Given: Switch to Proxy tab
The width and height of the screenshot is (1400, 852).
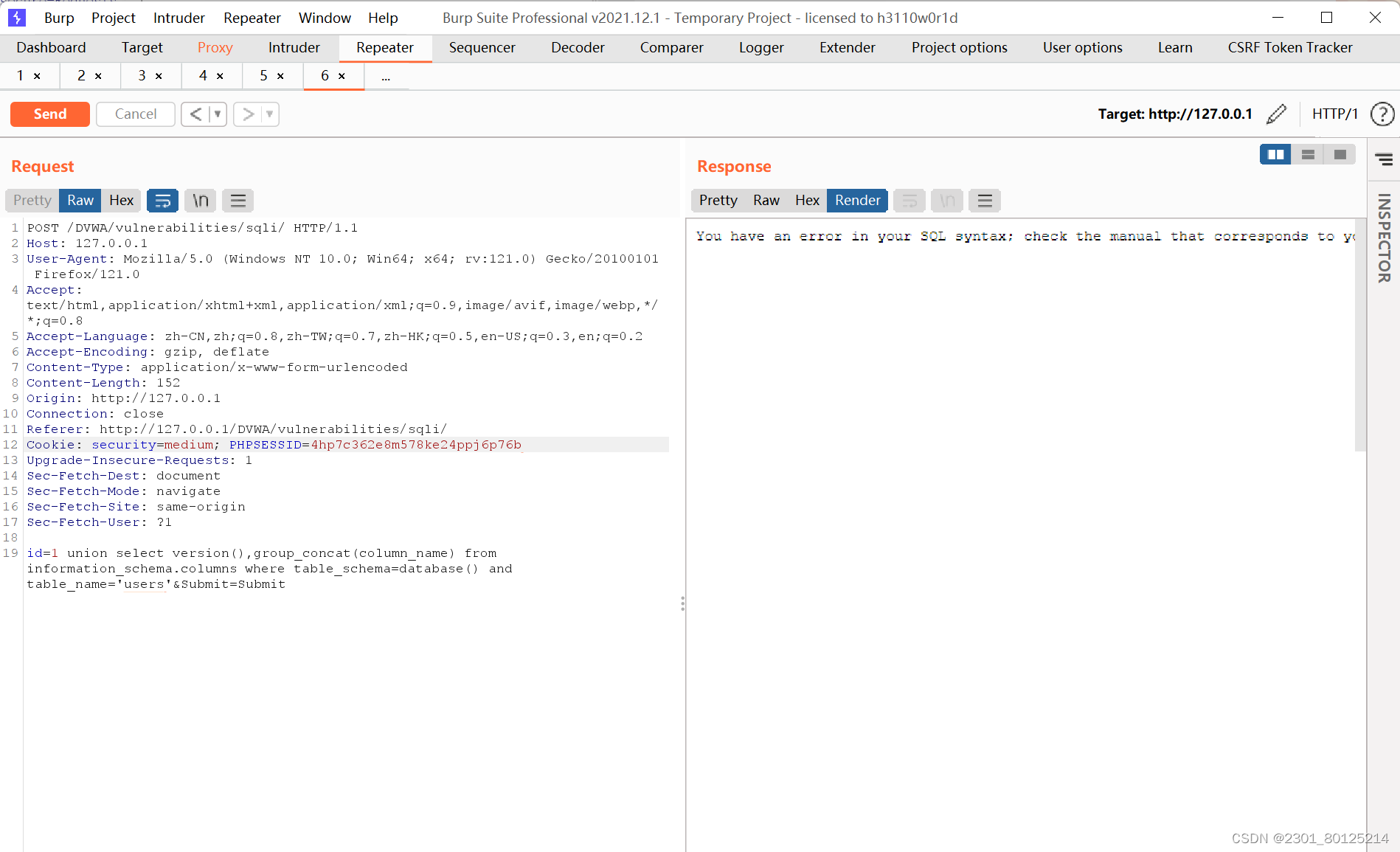Looking at the screenshot, I should [215, 48].
